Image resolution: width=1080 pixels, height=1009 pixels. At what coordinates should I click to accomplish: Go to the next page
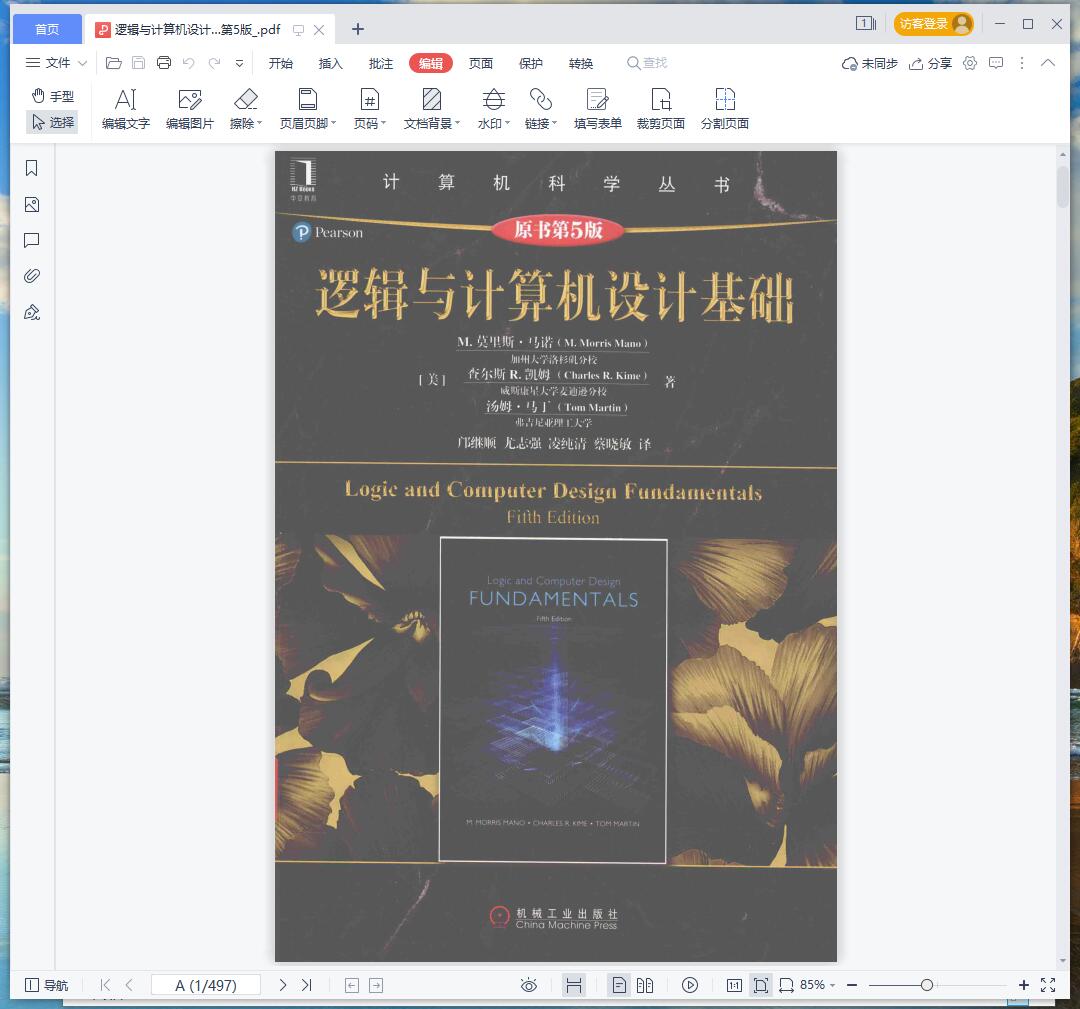tap(282, 986)
